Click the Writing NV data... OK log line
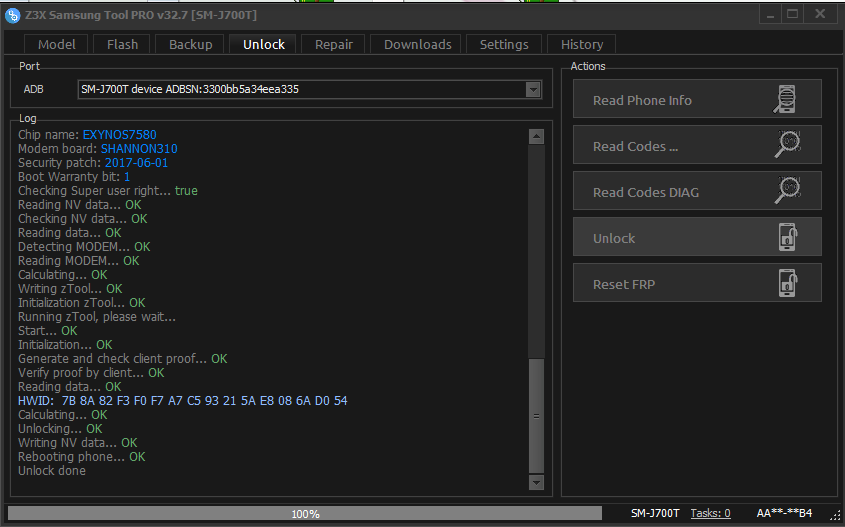This screenshot has height=527, width=845. (x=78, y=443)
